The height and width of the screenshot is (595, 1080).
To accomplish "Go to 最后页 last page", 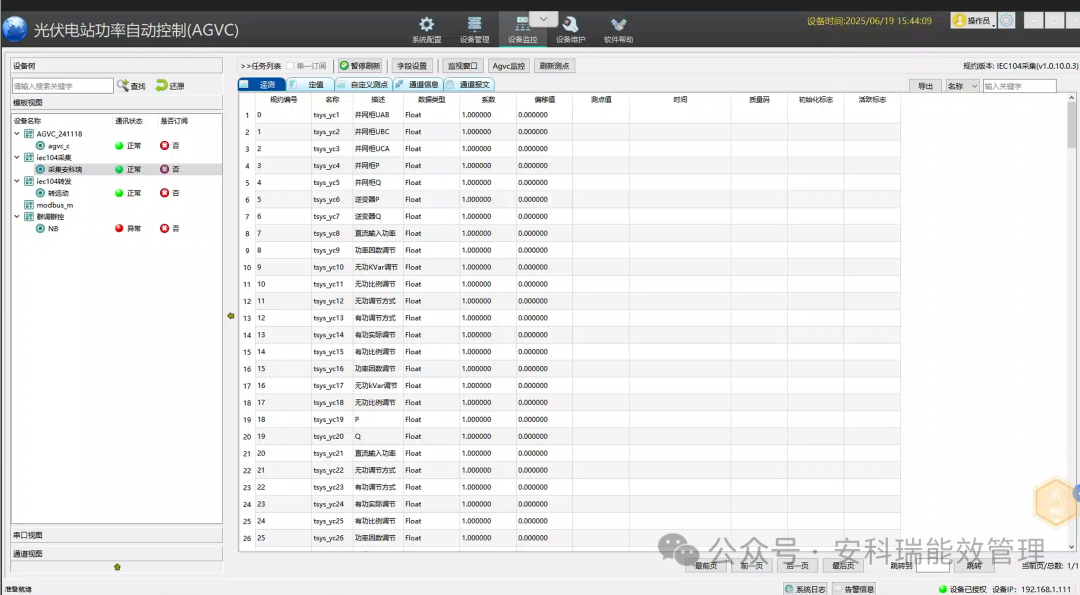I will pyautogui.click(x=842, y=565).
